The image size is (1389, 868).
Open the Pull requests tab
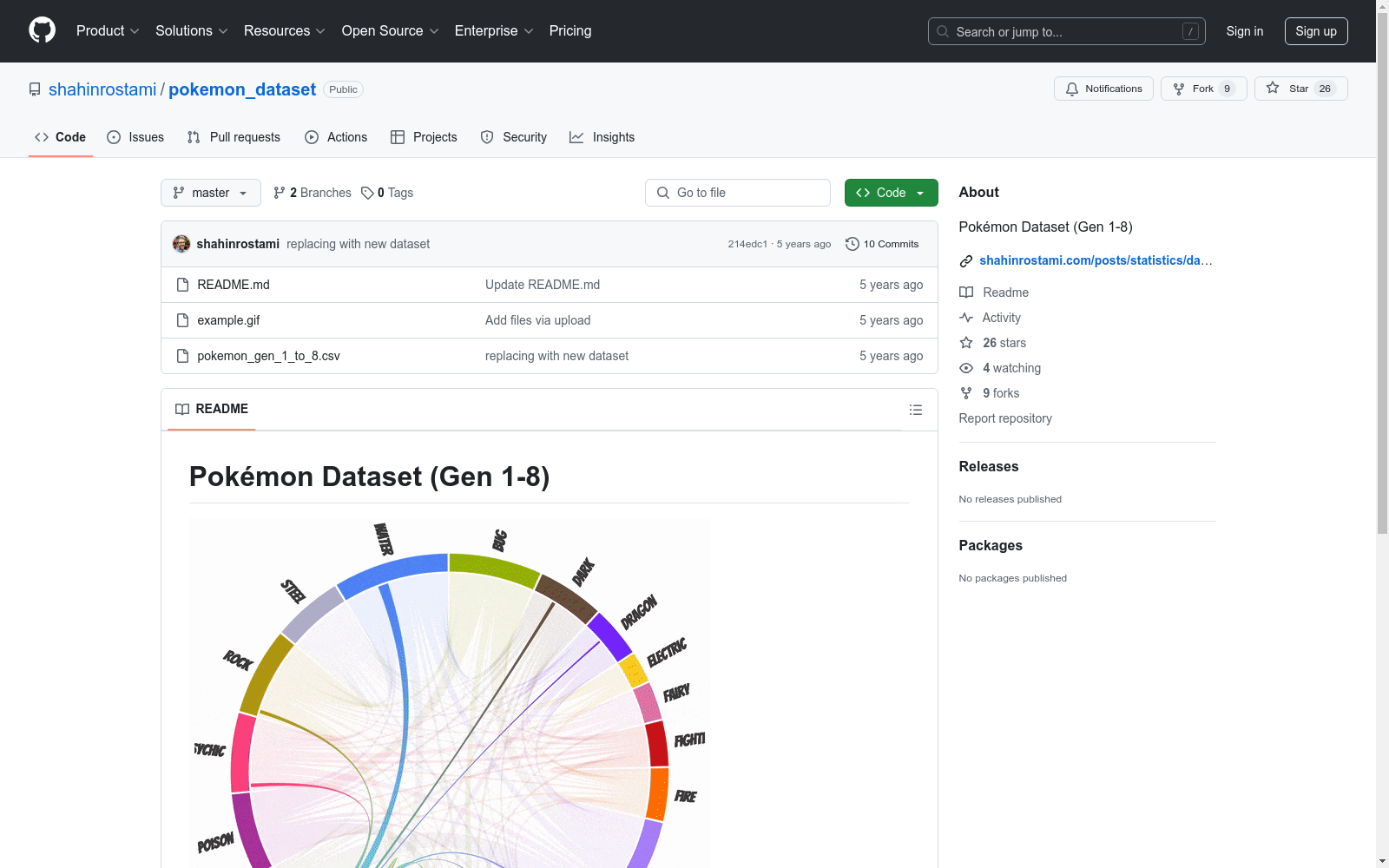point(234,137)
